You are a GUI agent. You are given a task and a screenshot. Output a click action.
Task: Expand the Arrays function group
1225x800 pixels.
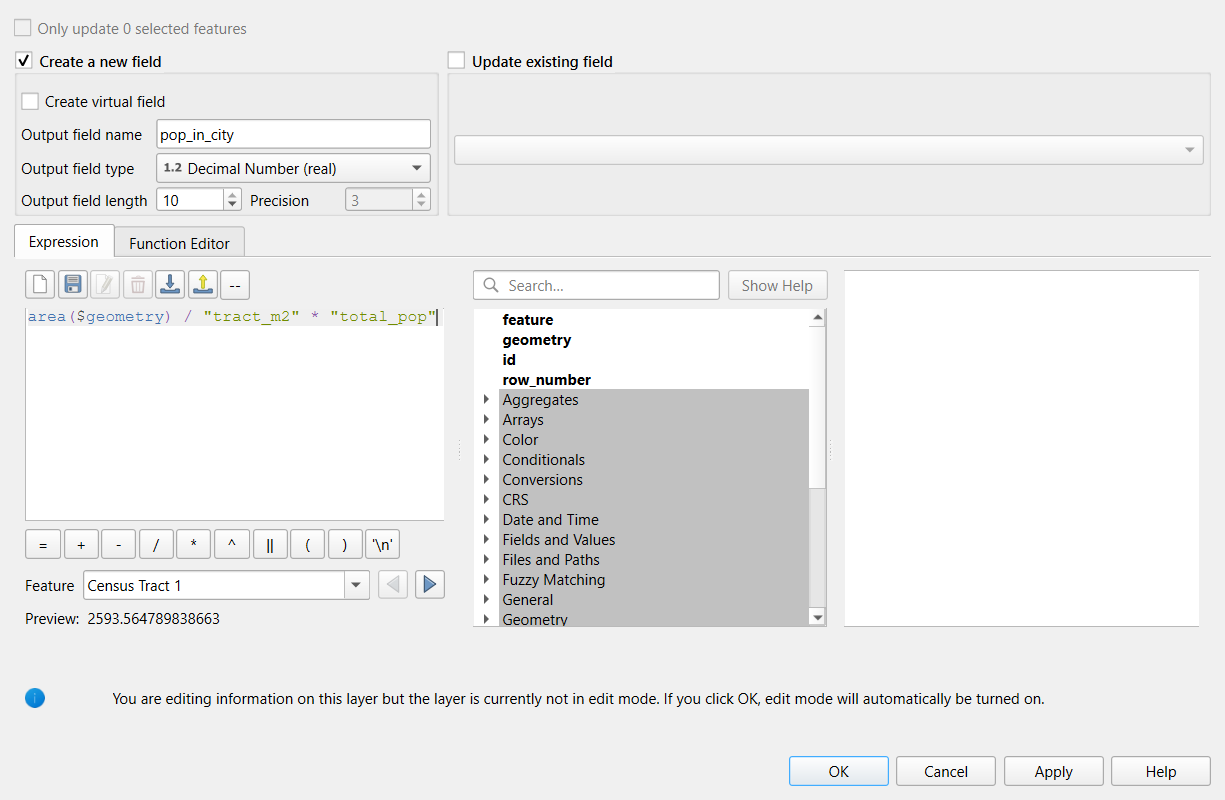(x=486, y=420)
